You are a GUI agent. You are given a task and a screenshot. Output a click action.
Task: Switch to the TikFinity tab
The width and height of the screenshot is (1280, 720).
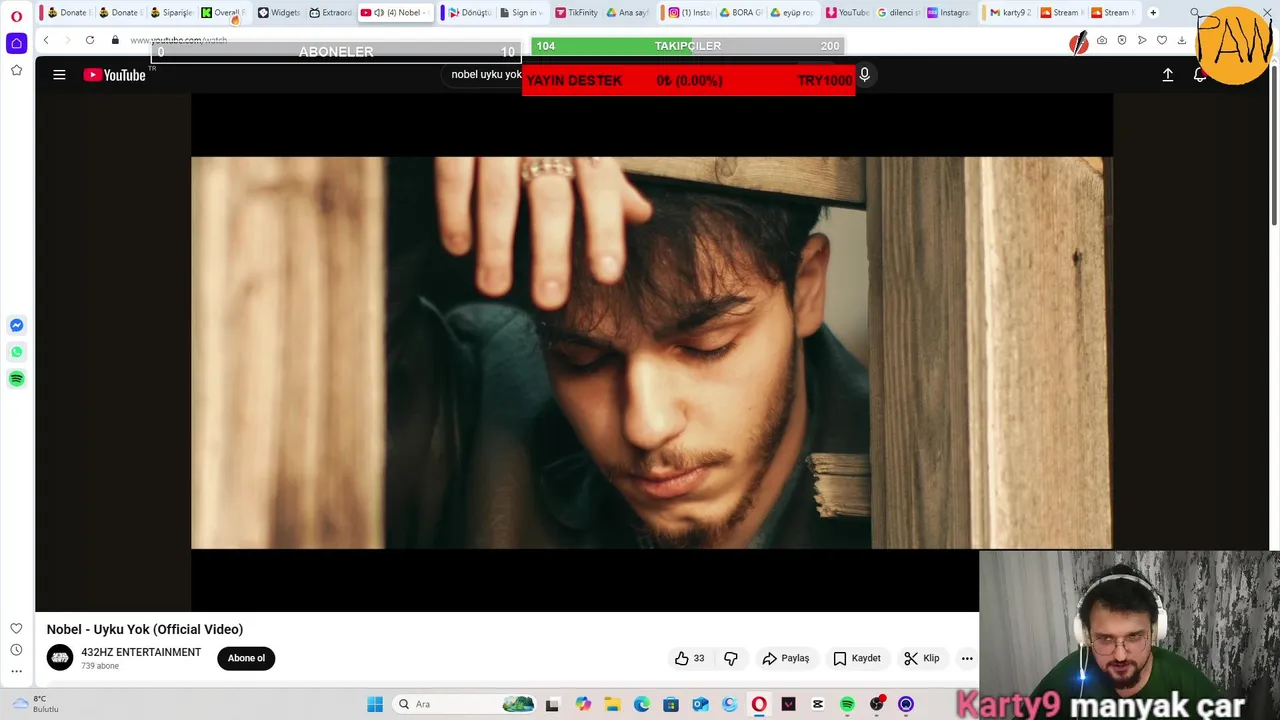pos(575,13)
